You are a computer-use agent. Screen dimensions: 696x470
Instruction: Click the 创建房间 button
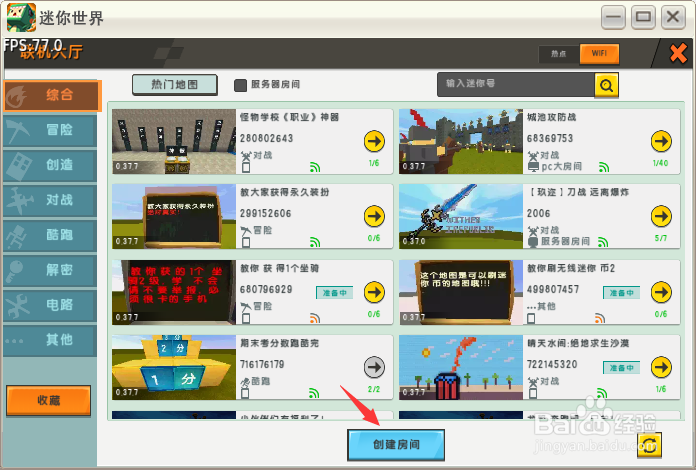point(396,445)
